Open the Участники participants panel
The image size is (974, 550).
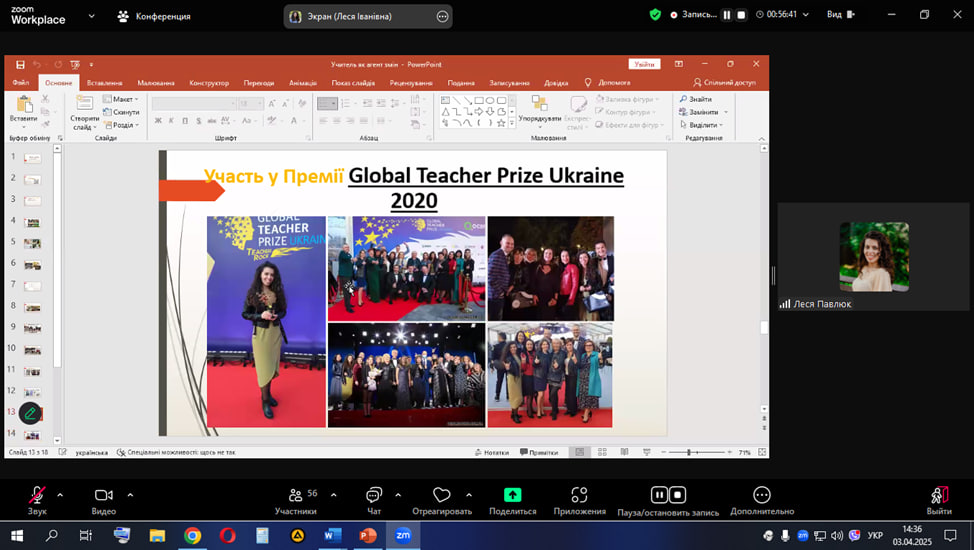click(x=295, y=496)
